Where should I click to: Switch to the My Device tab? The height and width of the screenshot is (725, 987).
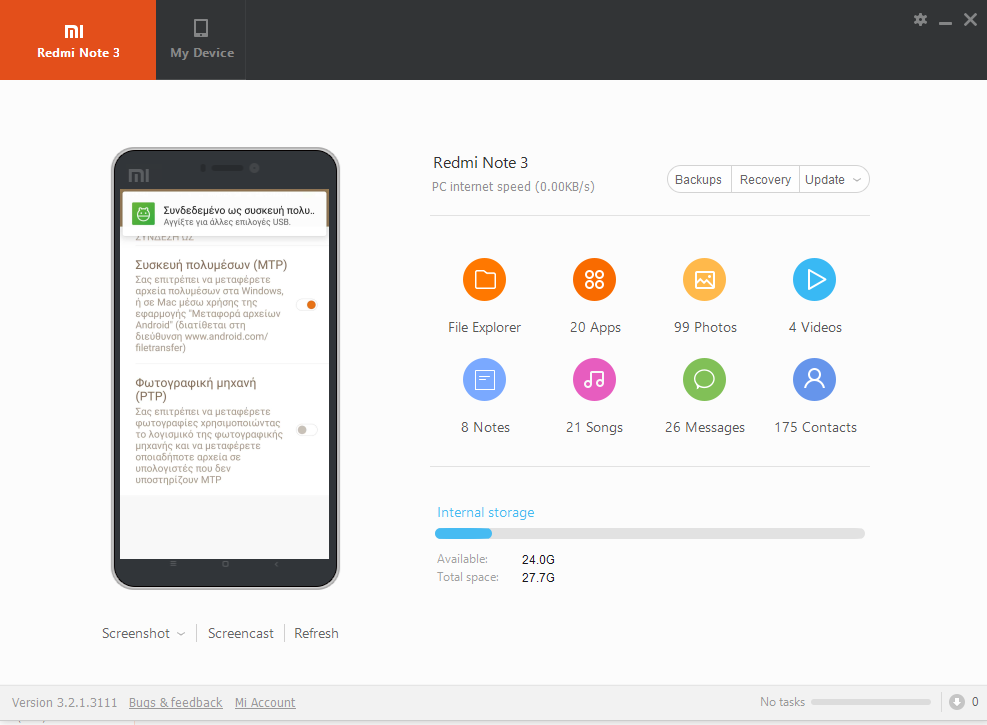click(x=201, y=40)
